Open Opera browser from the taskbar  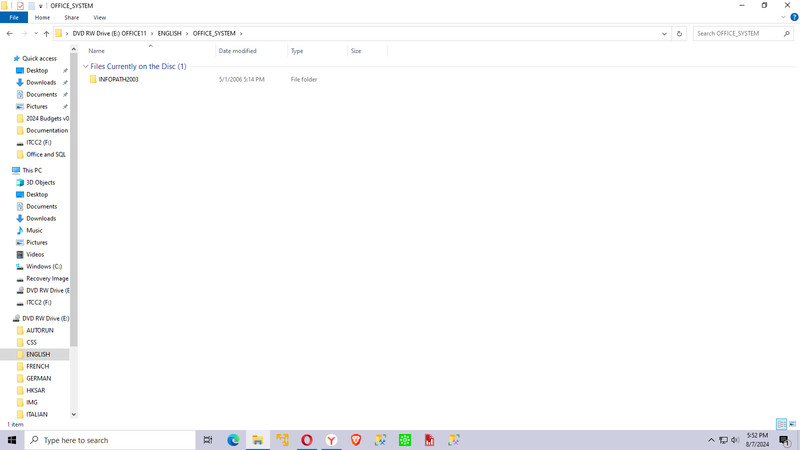tap(307, 440)
